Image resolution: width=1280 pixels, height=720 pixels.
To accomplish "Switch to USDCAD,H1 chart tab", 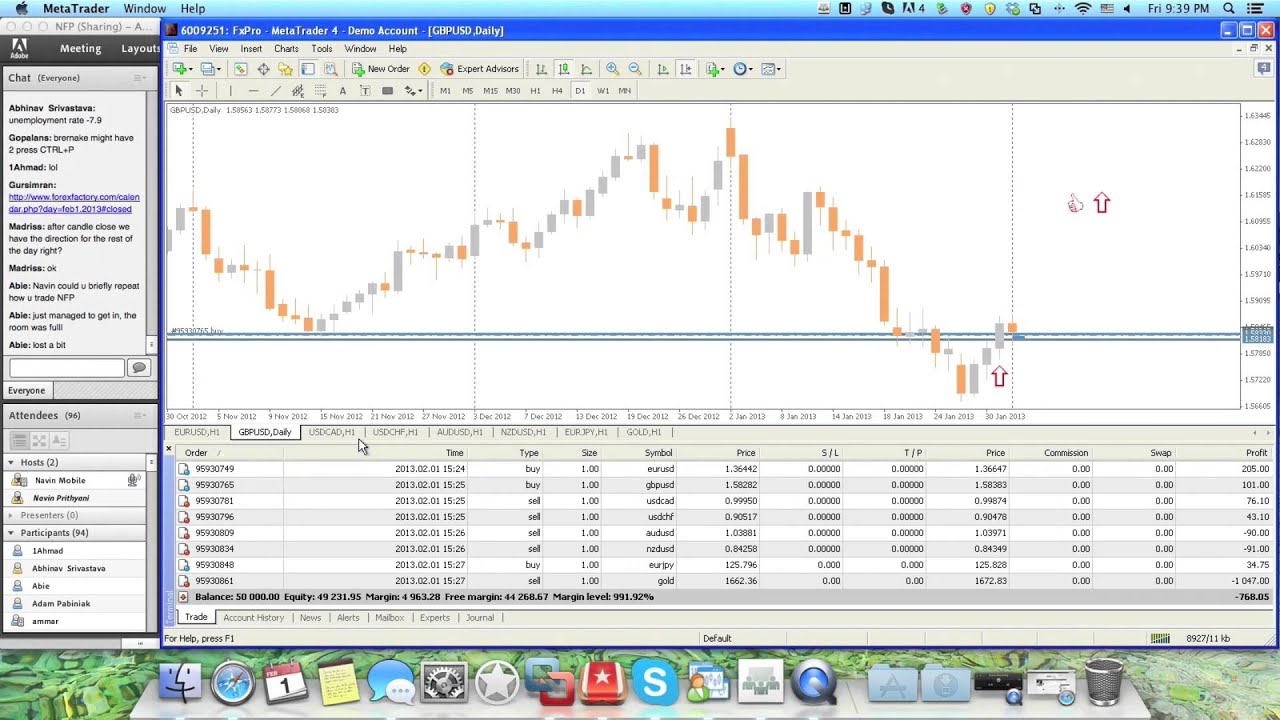I will tap(332, 432).
